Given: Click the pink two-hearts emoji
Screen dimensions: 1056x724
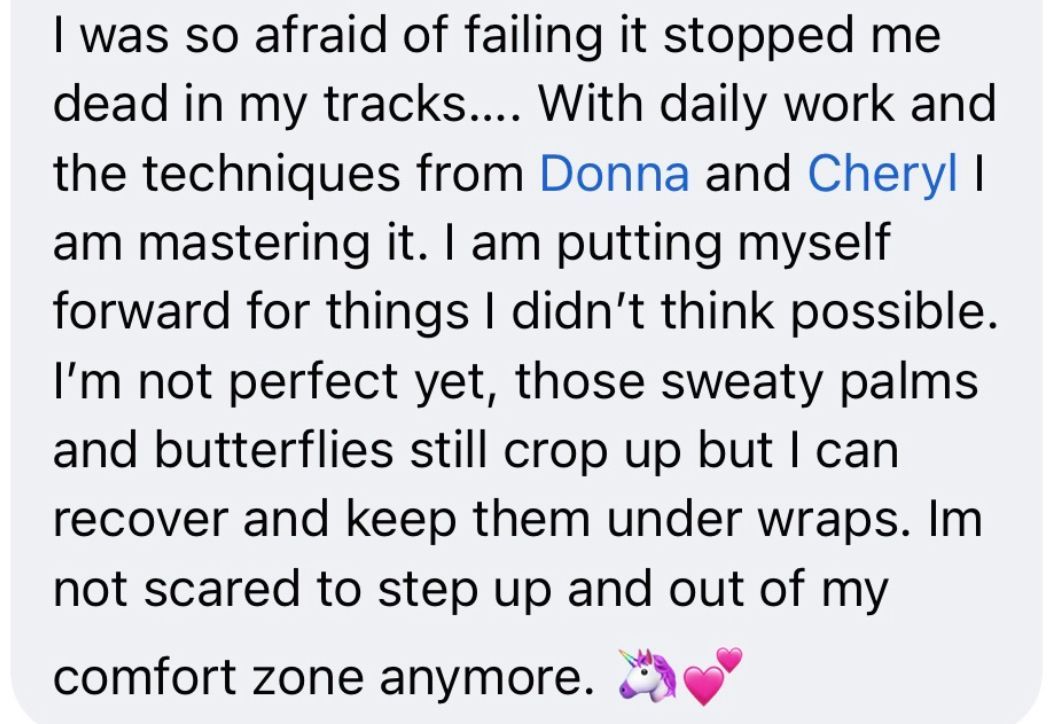Looking at the screenshot, I should [x=713, y=676].
